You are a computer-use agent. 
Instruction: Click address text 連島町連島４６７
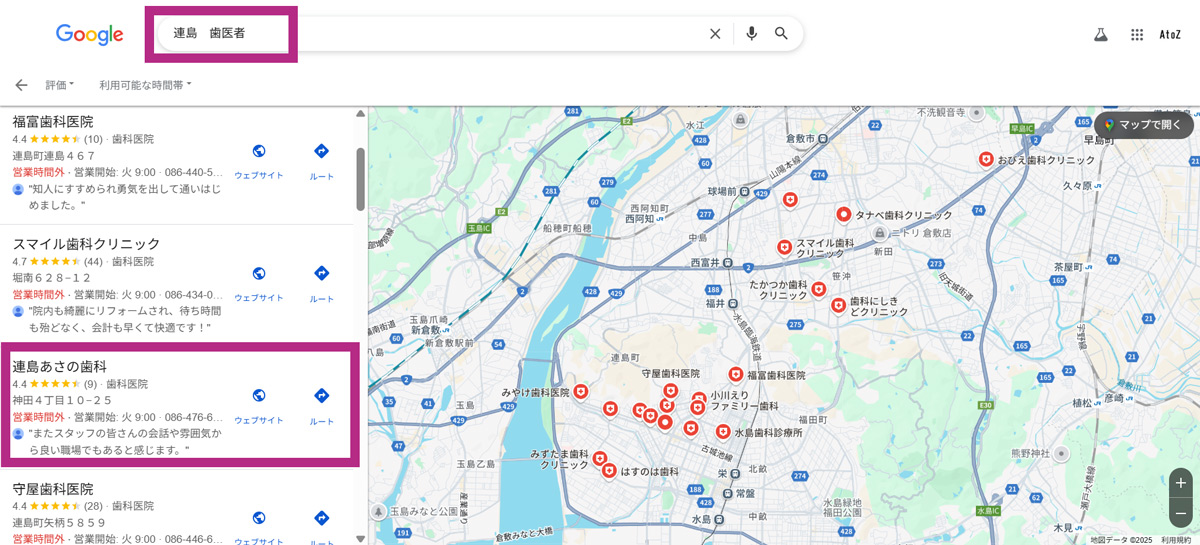(54, 156)
